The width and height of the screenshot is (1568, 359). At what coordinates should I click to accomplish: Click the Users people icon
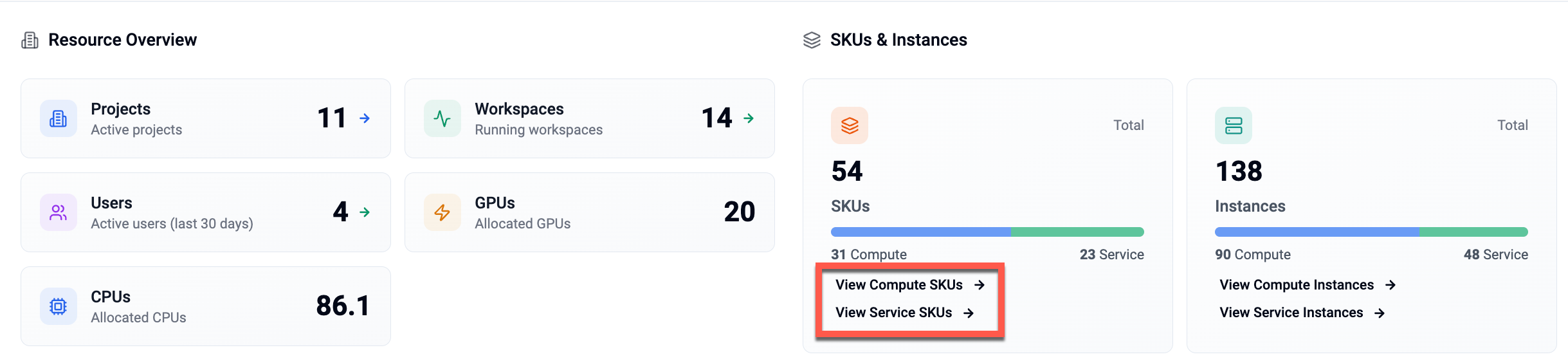click(58, 212)
